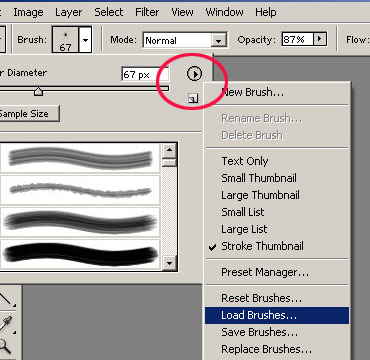This screenshot has width=370, height=360.
Task: Click the Use Sample Size button
Action: coord(28,114)
